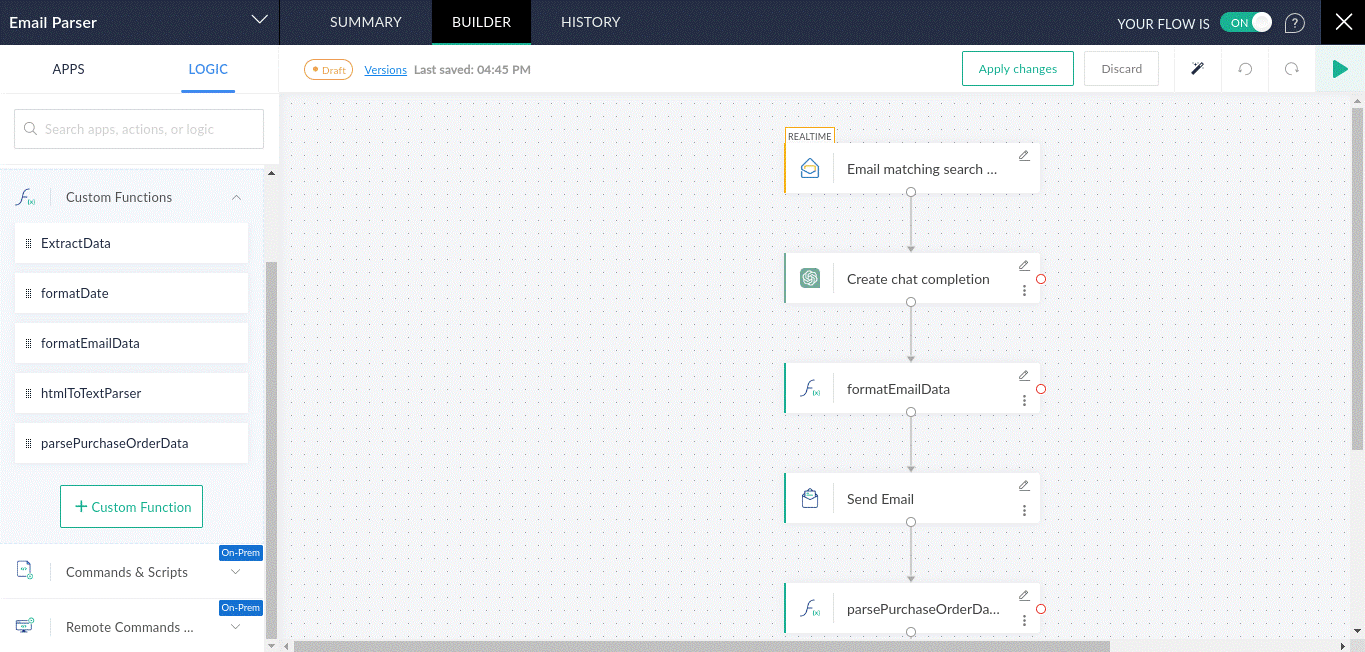Expand the Remote Commands section

coord(236,627)
